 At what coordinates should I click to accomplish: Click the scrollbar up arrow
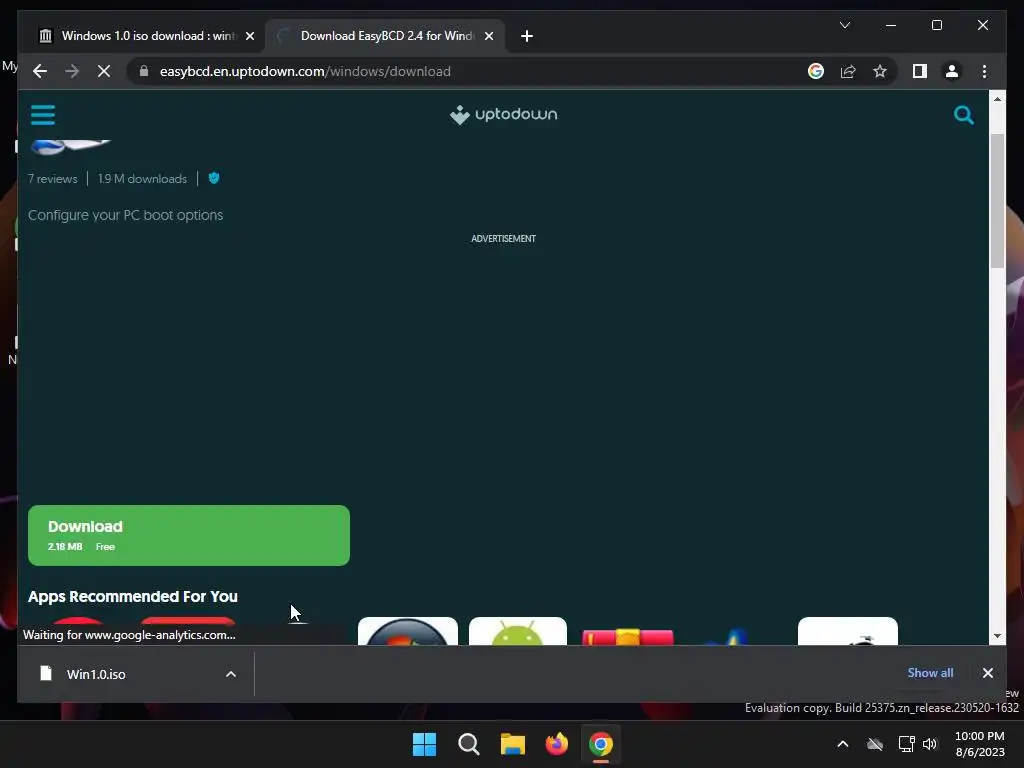pyautogui.click(x=997, y=99)
